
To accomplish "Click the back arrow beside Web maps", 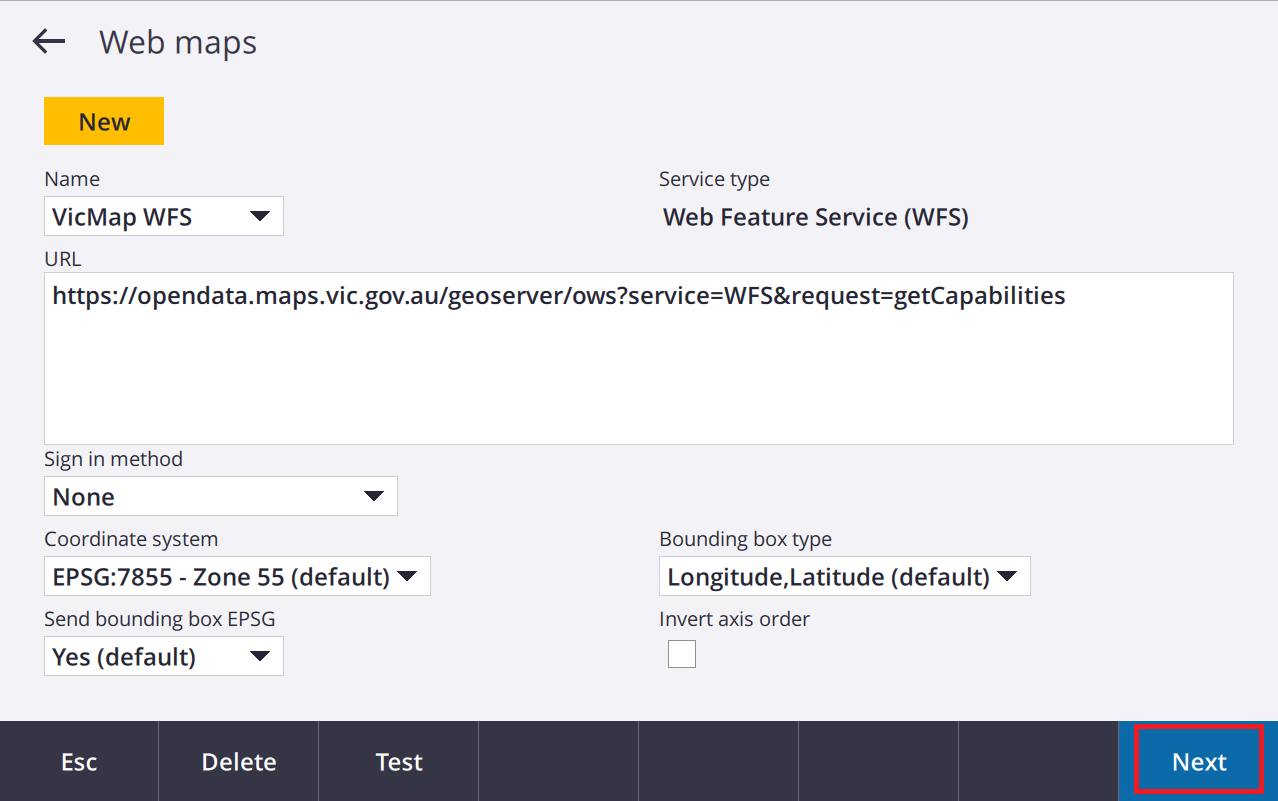I will 48,42.
